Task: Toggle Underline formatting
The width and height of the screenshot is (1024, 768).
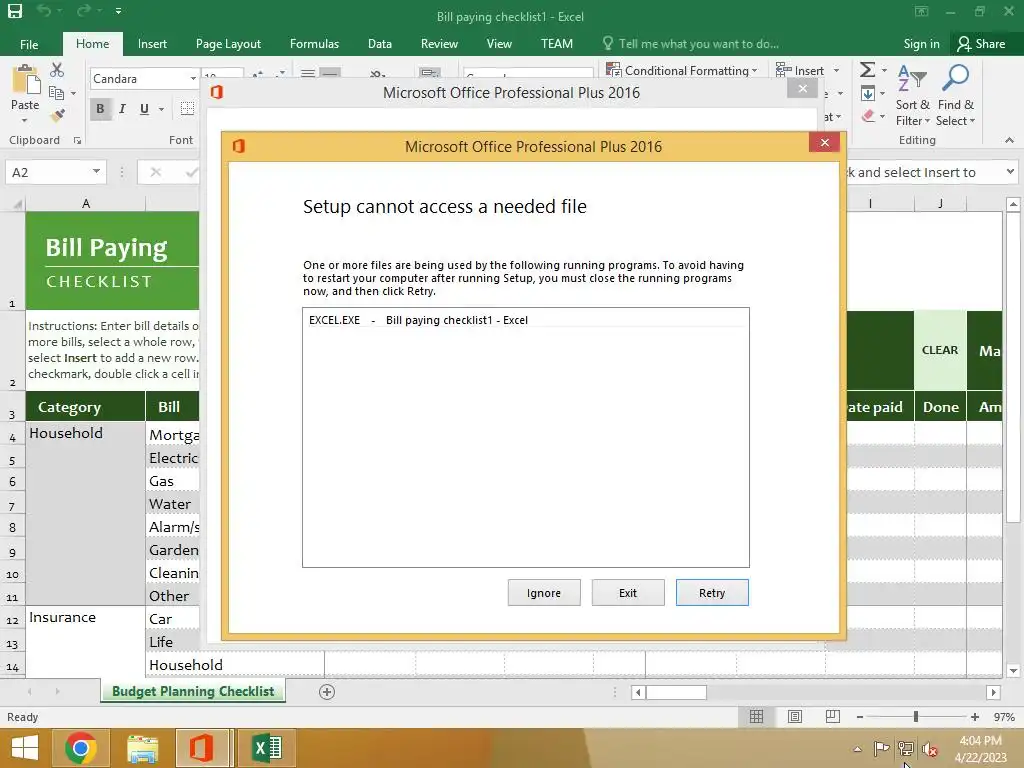Action: [x=144, y=109]
